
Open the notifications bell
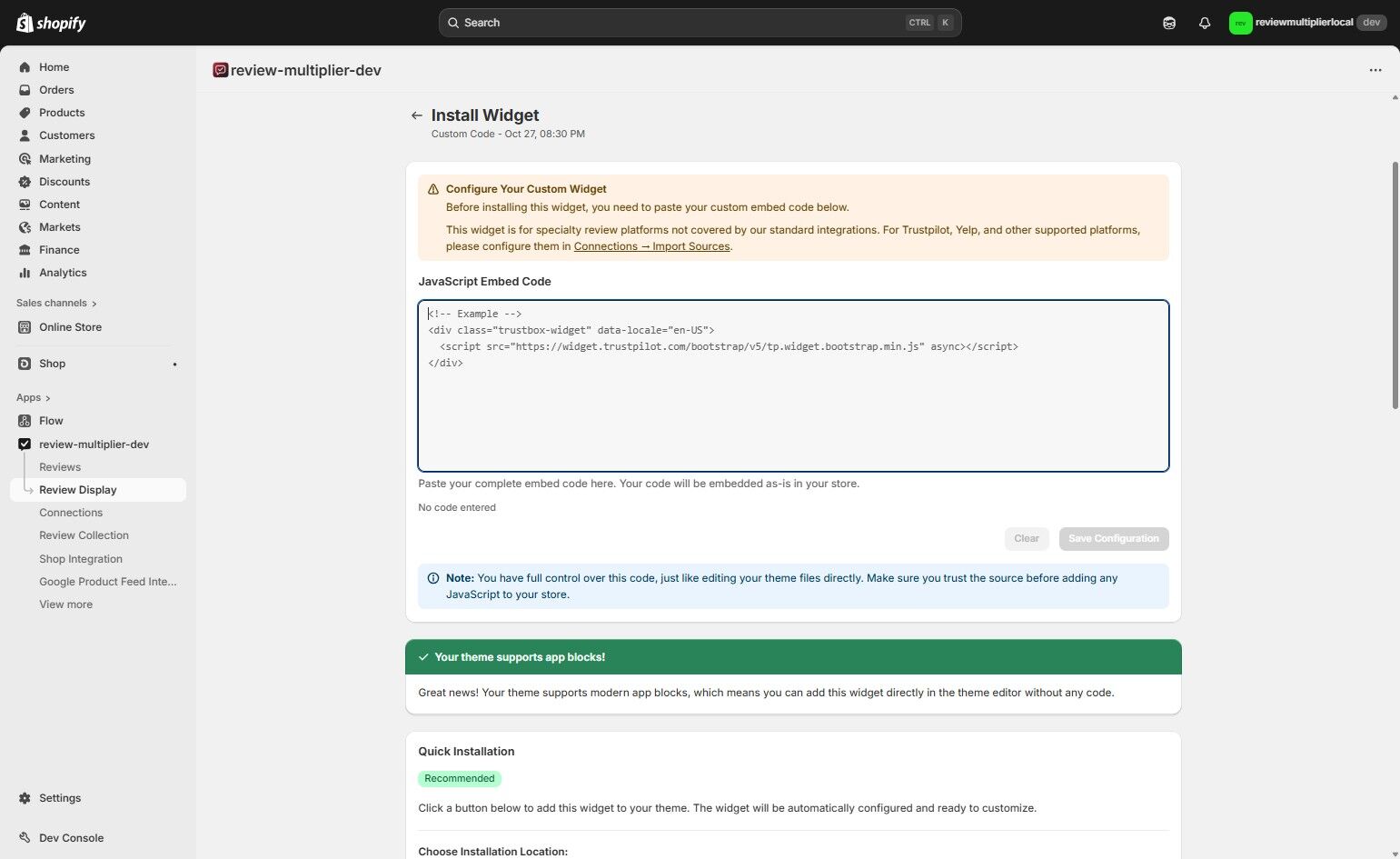click(x=1205, y=23)
